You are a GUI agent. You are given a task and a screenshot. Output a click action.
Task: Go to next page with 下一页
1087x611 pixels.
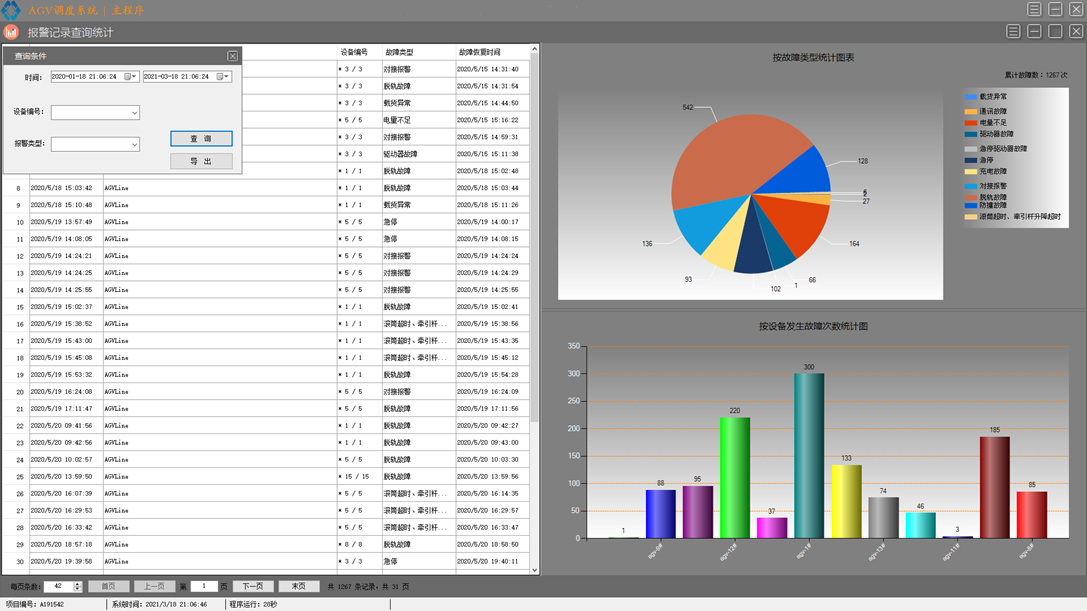coord(253,587)
